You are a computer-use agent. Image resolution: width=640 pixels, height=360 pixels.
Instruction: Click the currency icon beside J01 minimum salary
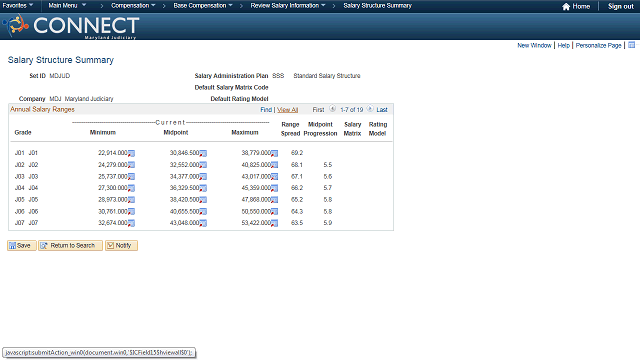[131, 153]
